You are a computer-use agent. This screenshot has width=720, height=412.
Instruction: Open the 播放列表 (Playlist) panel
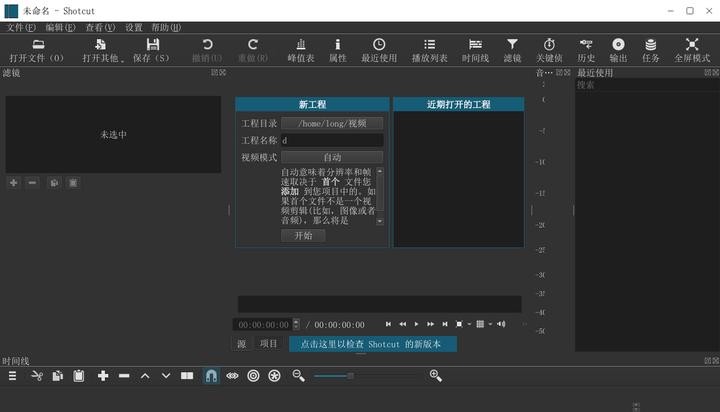pos(429,49)
